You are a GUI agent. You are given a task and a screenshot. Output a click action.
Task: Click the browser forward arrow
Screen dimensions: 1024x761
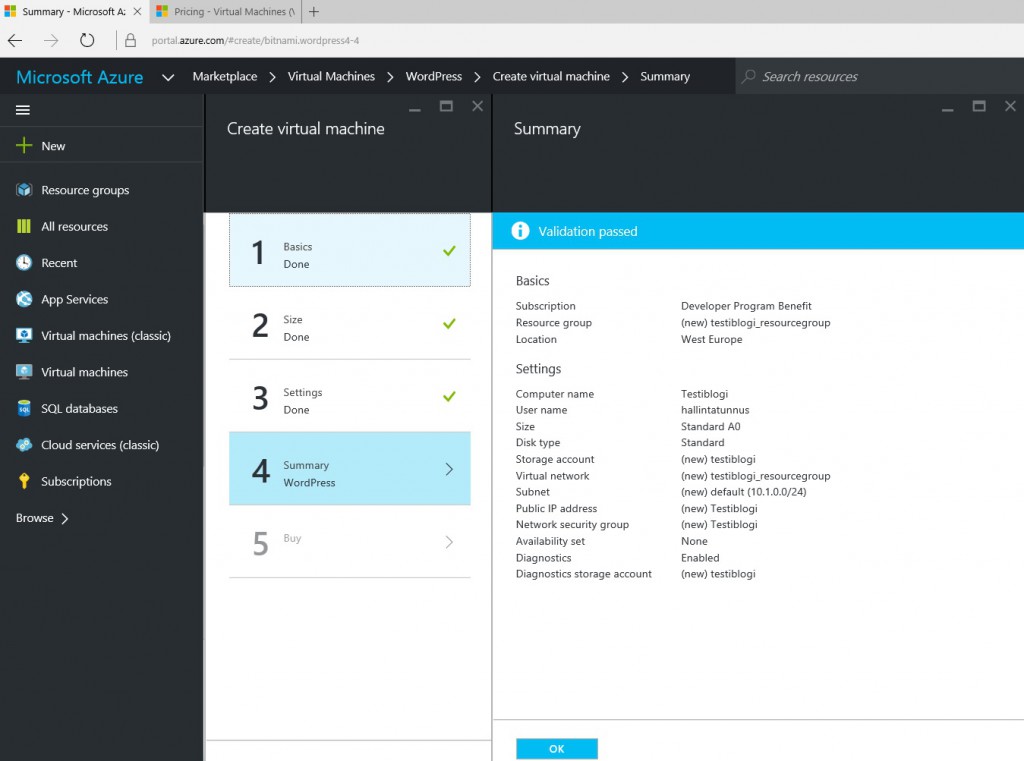51,40
